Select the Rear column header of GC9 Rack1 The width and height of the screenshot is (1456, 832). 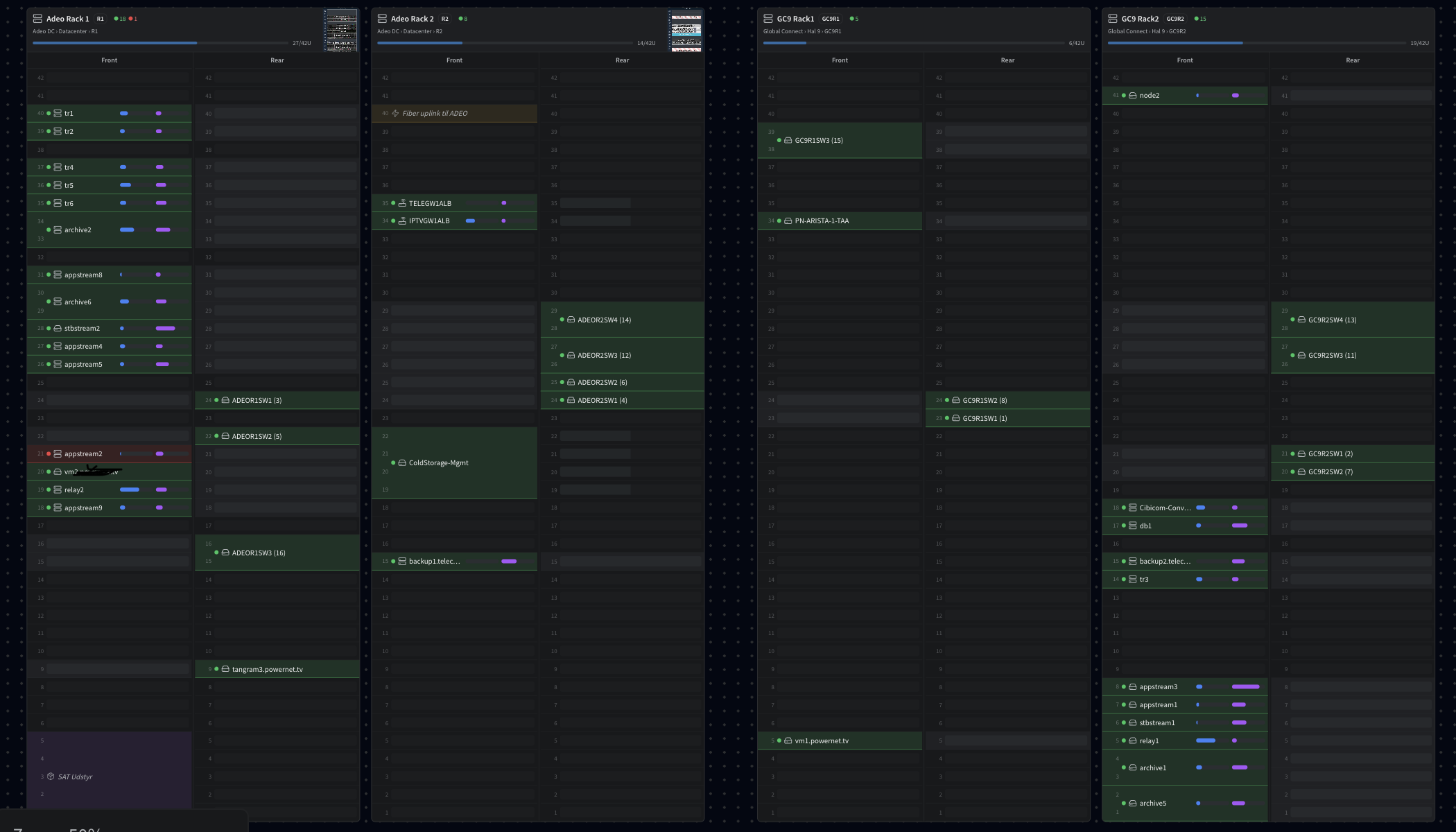pos(1007,60)
